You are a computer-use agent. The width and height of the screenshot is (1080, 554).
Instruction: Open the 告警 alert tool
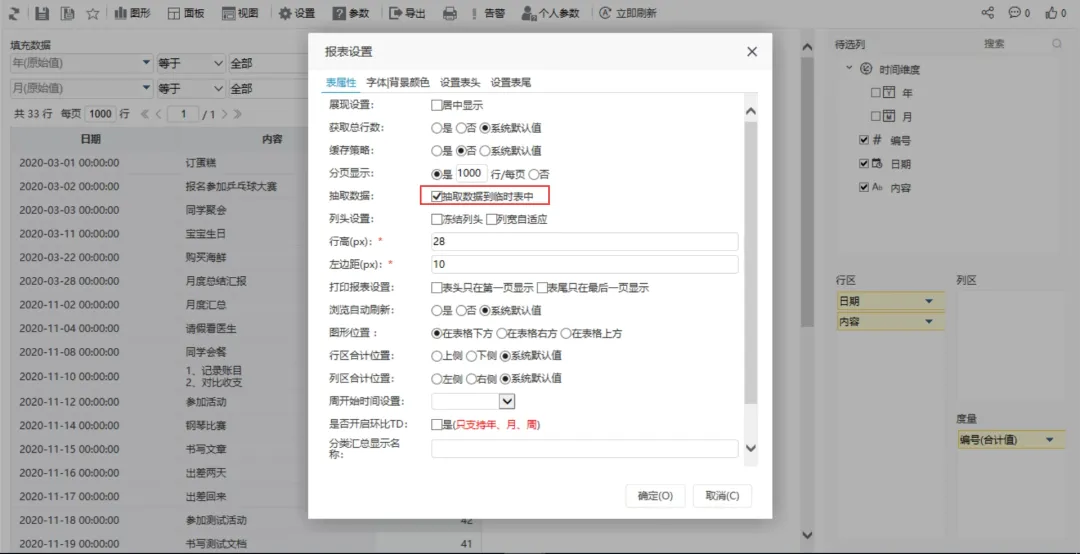(487, 12)
